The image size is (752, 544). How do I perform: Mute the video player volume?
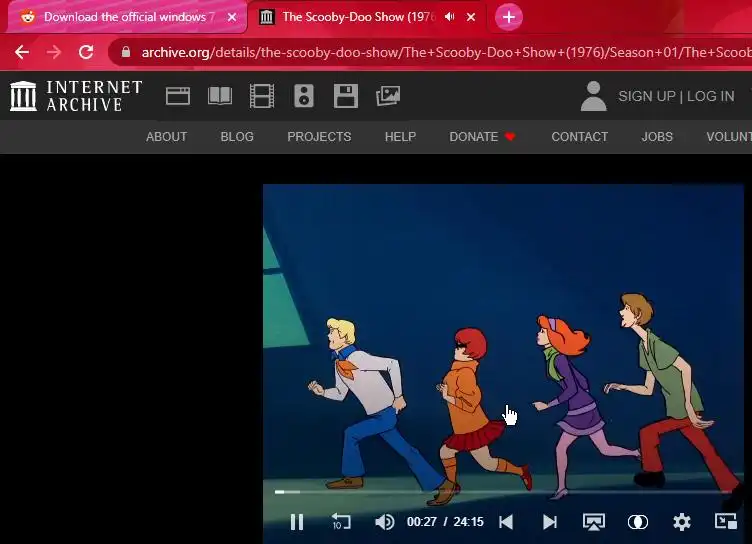click(x=384, y=522)
